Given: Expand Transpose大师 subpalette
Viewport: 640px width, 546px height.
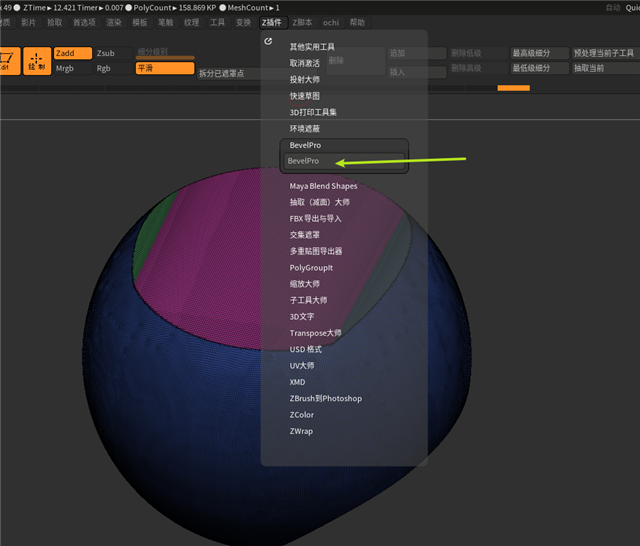Looking at the screenshot, I should (x=316, y=333).
